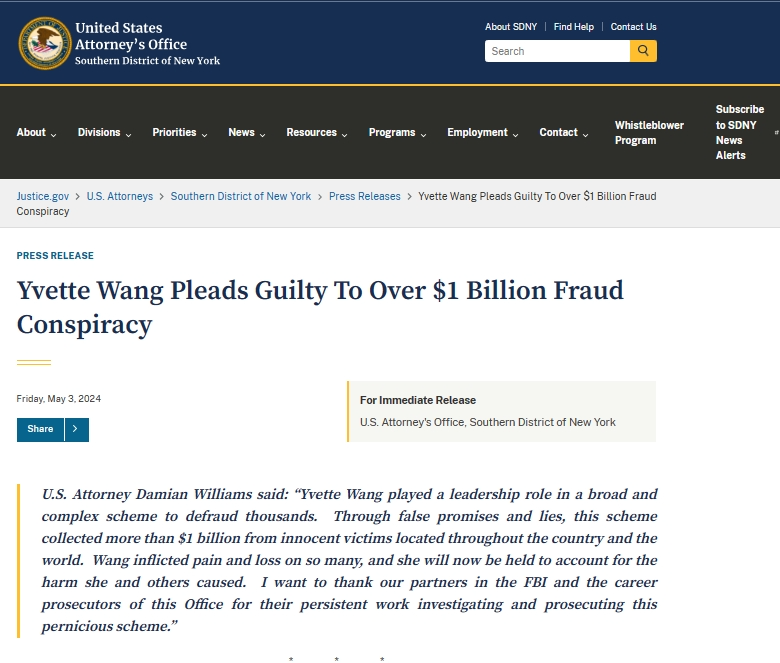780x663 pixels.
Task: Click the magnifying glass search button
Action: tap(643, 51)
